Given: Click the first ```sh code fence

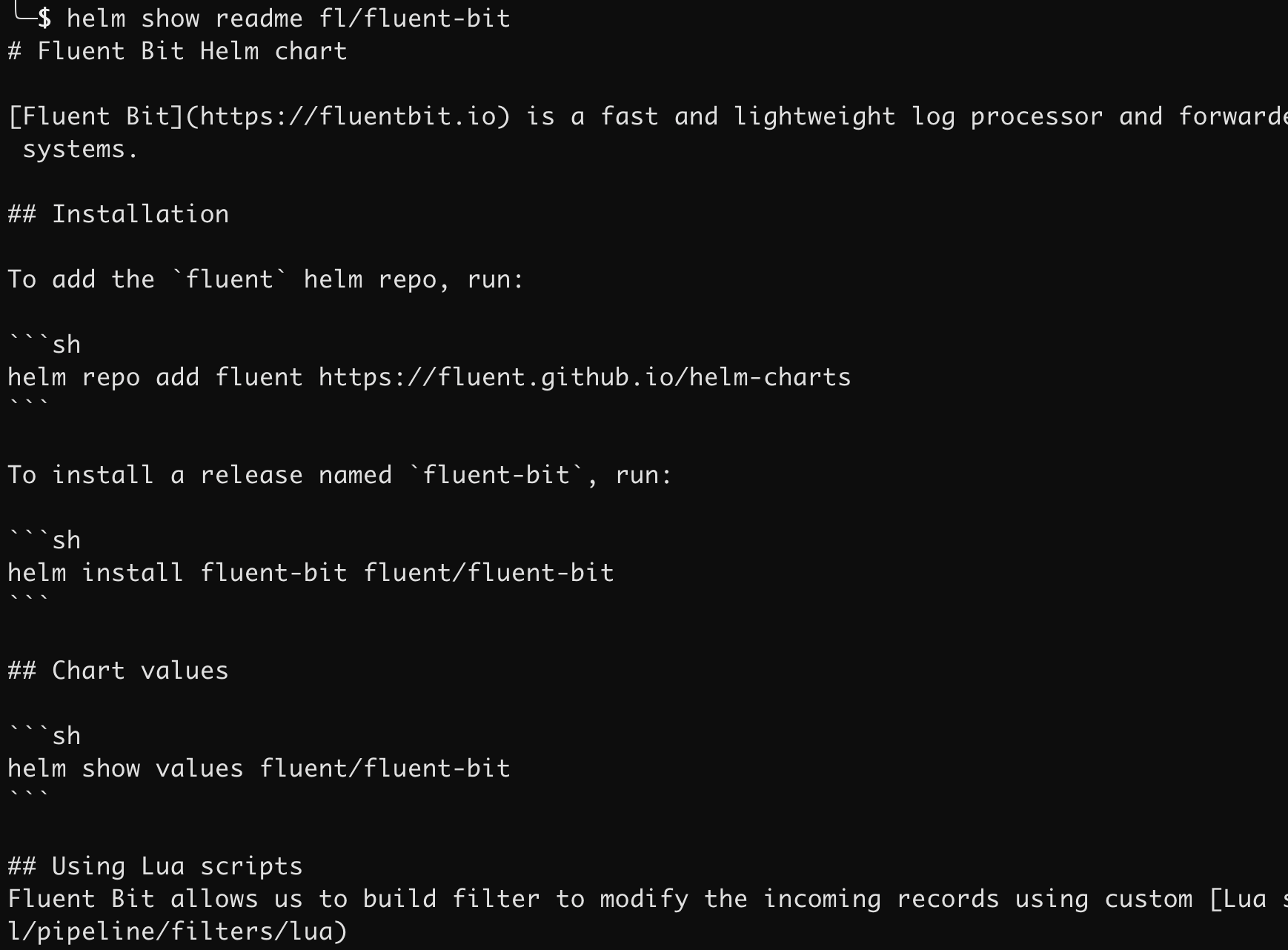Looking at the screenshot, I should 44,345.
